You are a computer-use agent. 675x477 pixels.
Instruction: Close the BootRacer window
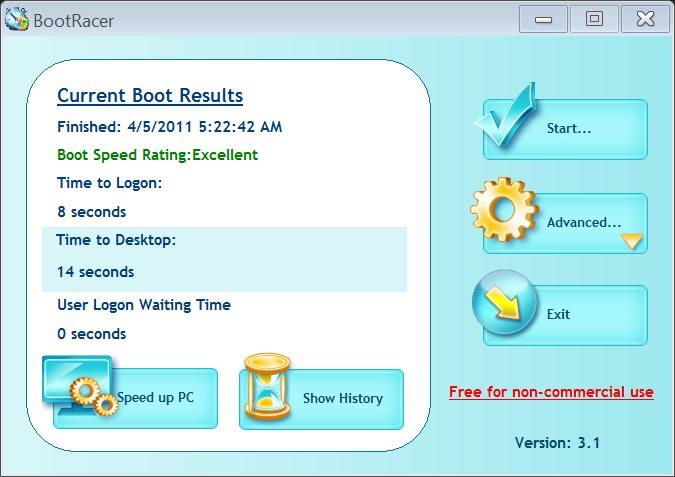645,19
